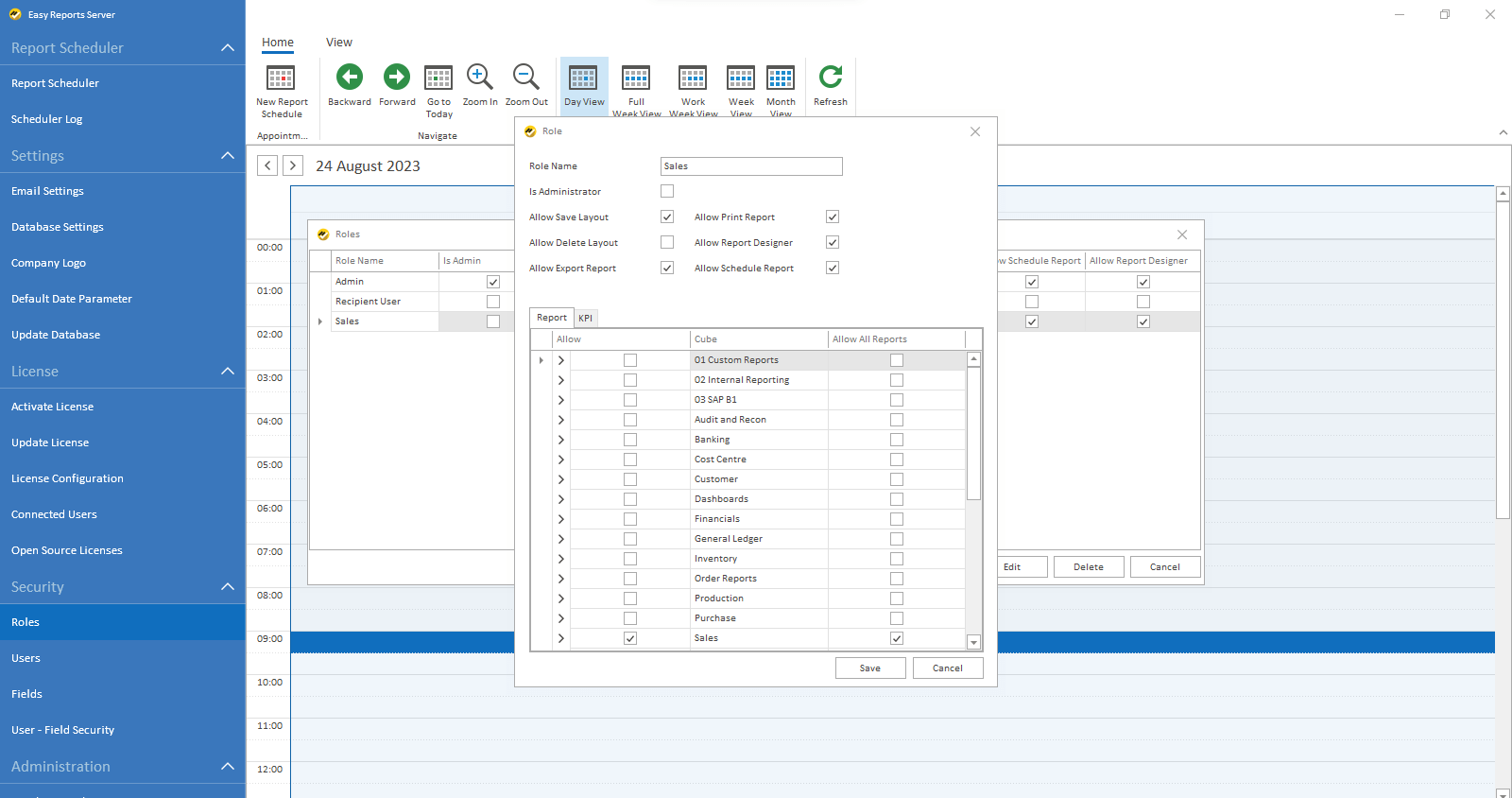Switch to the KPI tab
Screen dimensions: 1512x798
585,318
